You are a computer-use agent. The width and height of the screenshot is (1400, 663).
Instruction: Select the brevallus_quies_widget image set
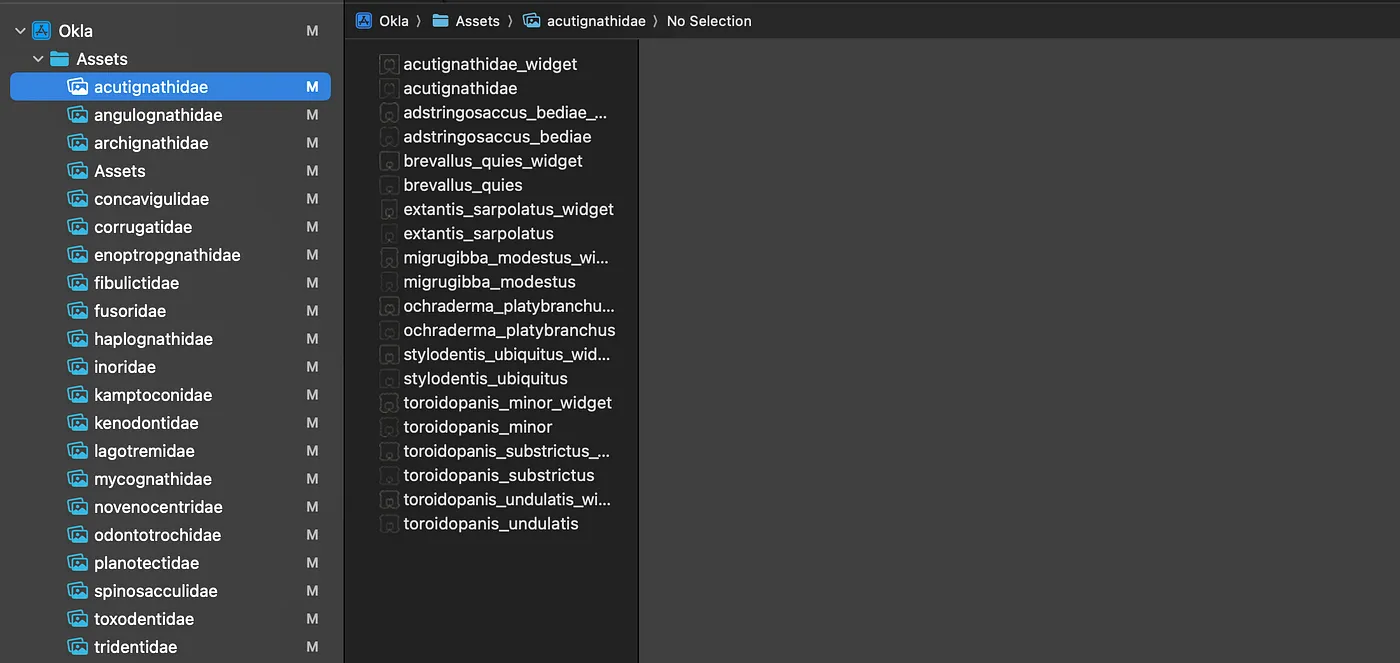493,161
